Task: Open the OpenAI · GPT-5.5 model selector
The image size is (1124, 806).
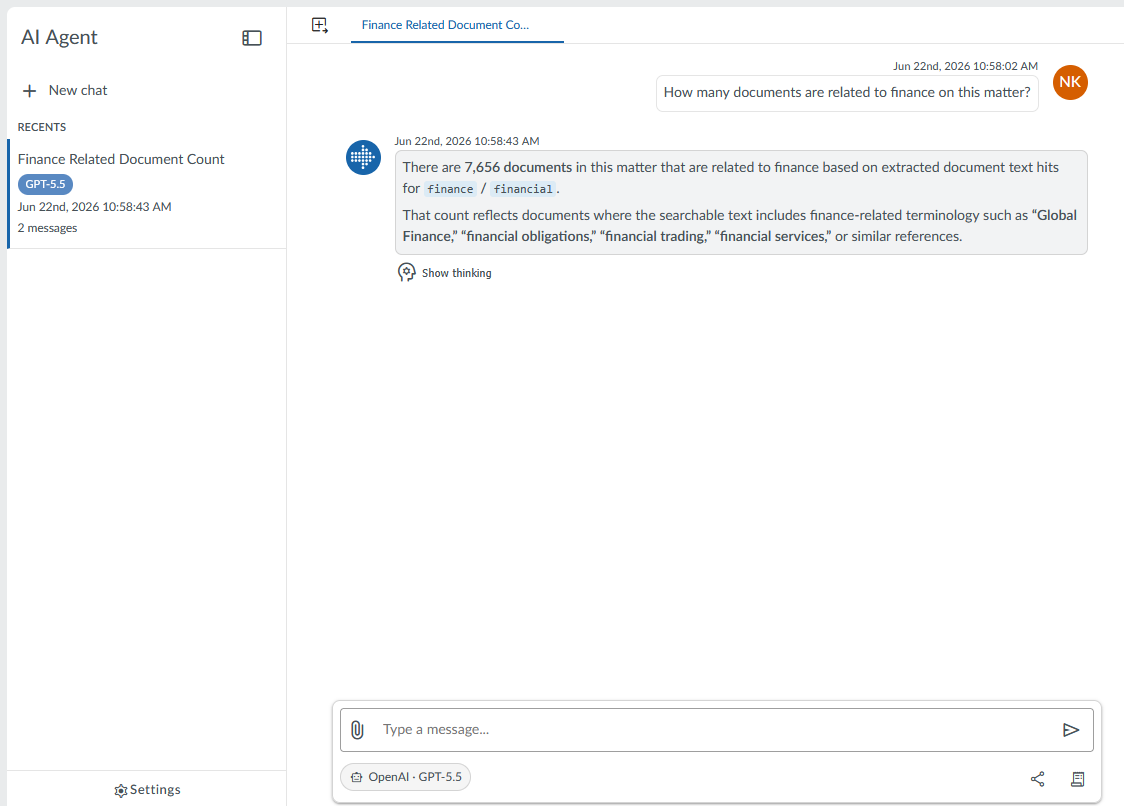Action: [406, 777]
